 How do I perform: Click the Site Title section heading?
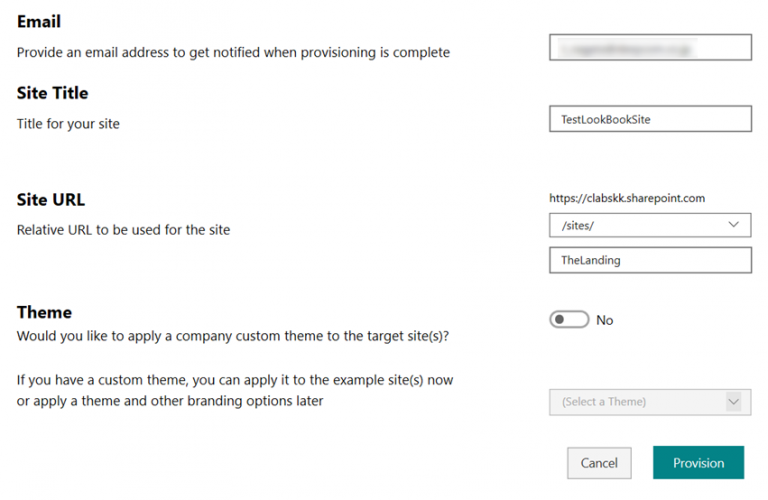click(53, 93)
